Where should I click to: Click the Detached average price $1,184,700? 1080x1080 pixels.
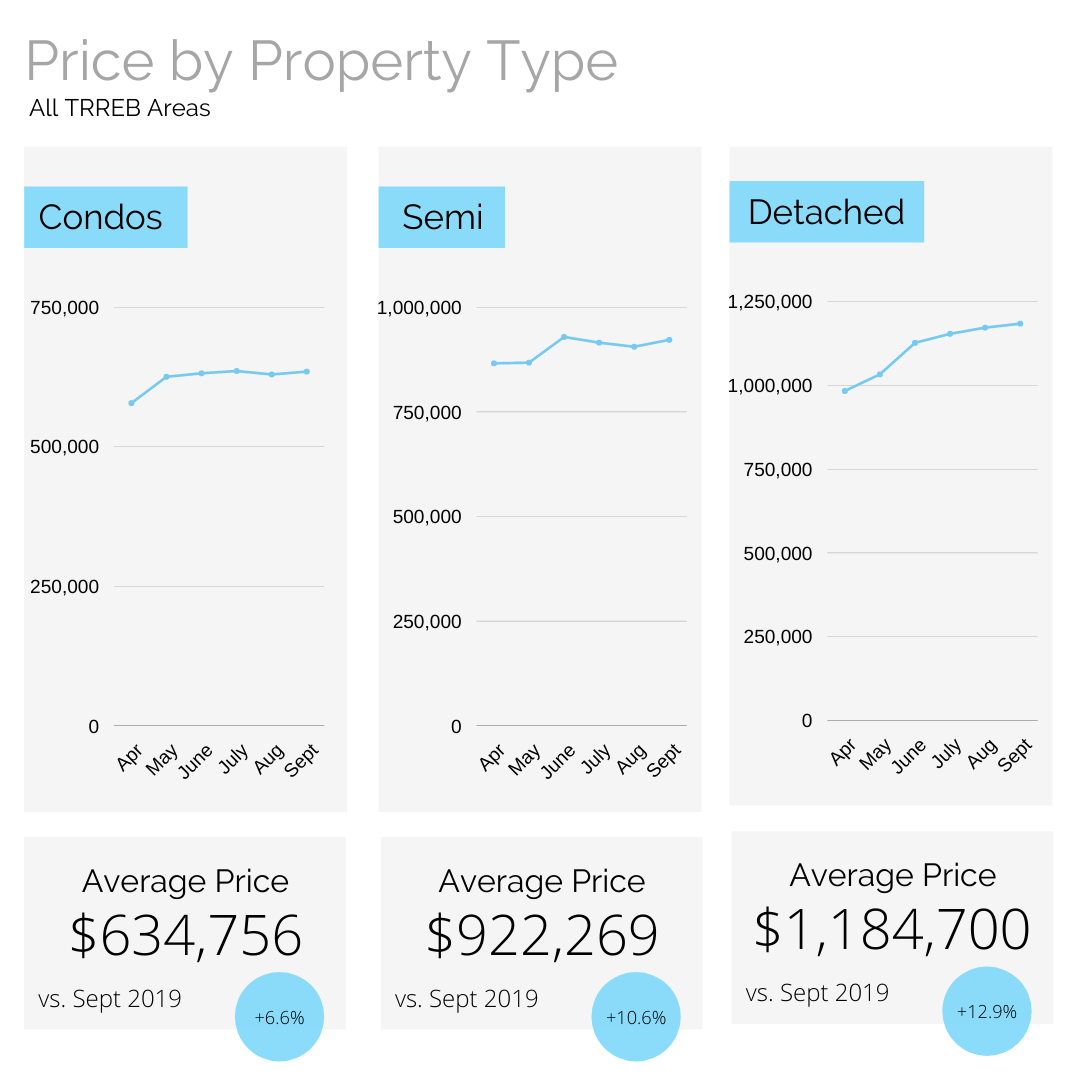(892, 929)
